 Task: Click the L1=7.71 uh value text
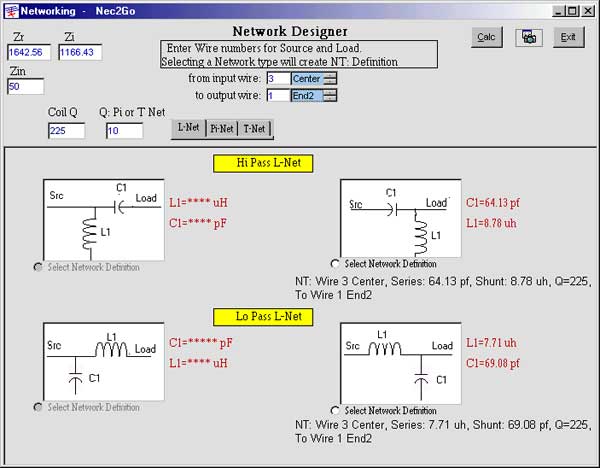[x=491, y=342]
